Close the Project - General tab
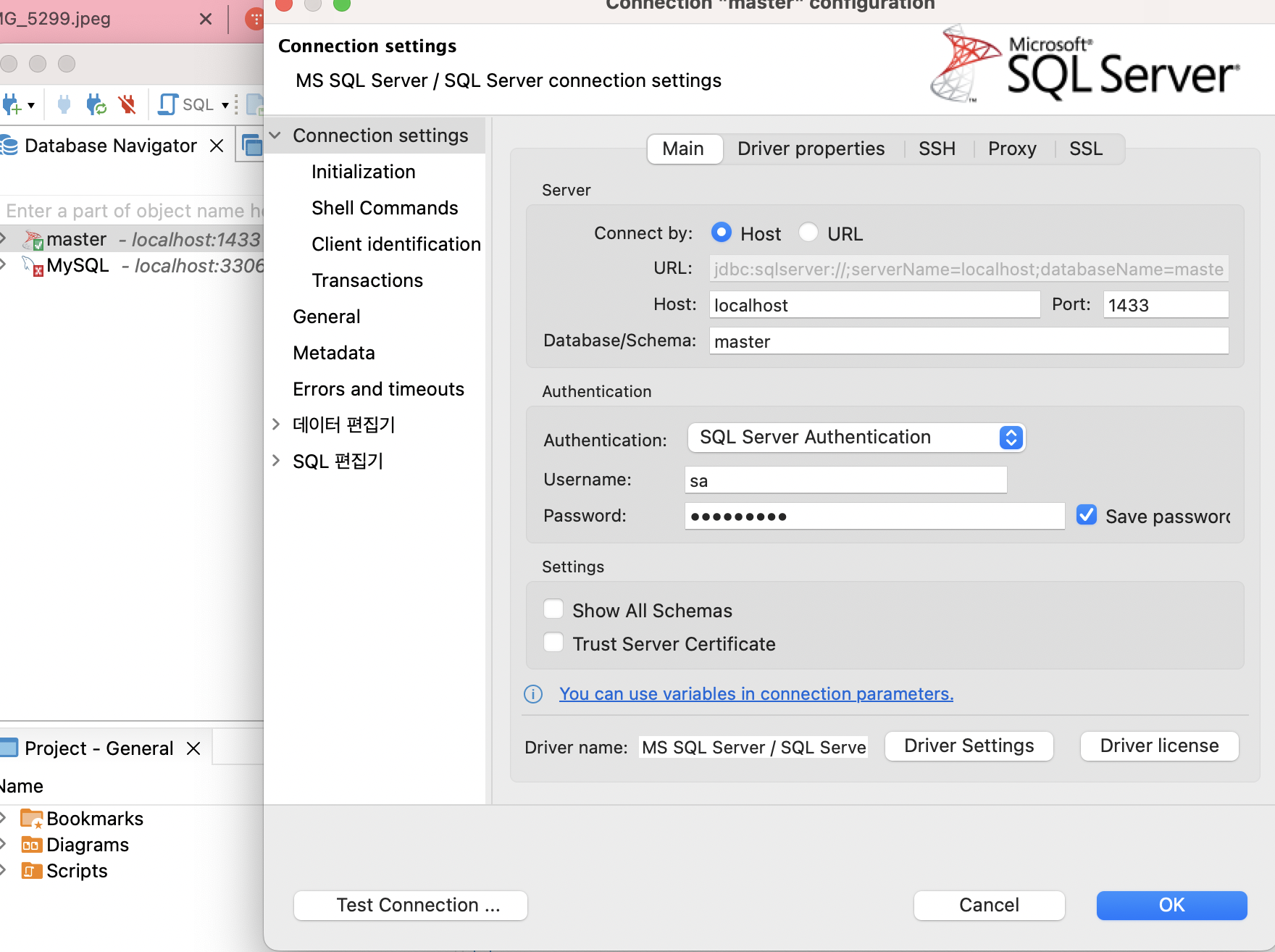 point(193,748)
